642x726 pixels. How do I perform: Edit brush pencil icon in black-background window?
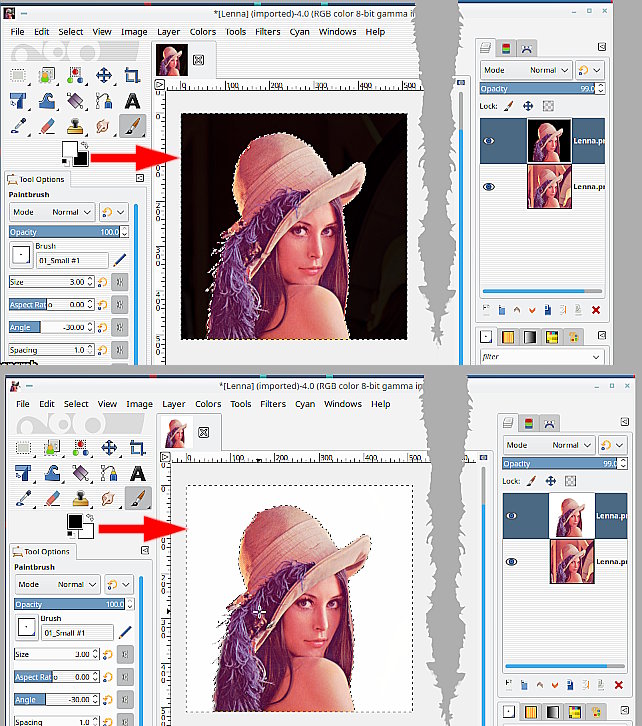tap(119, 260)
